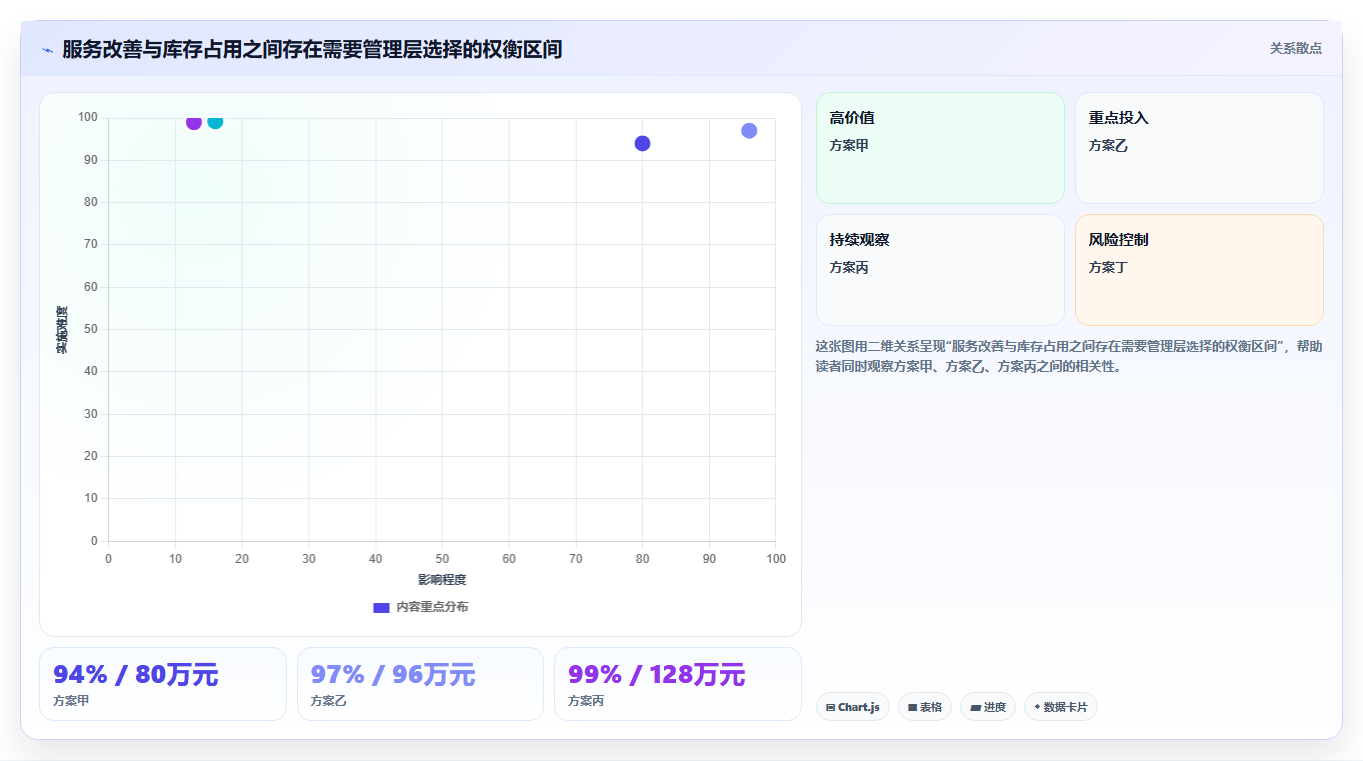Click the star icon in 数据卡片 chip

point(1037,707)
